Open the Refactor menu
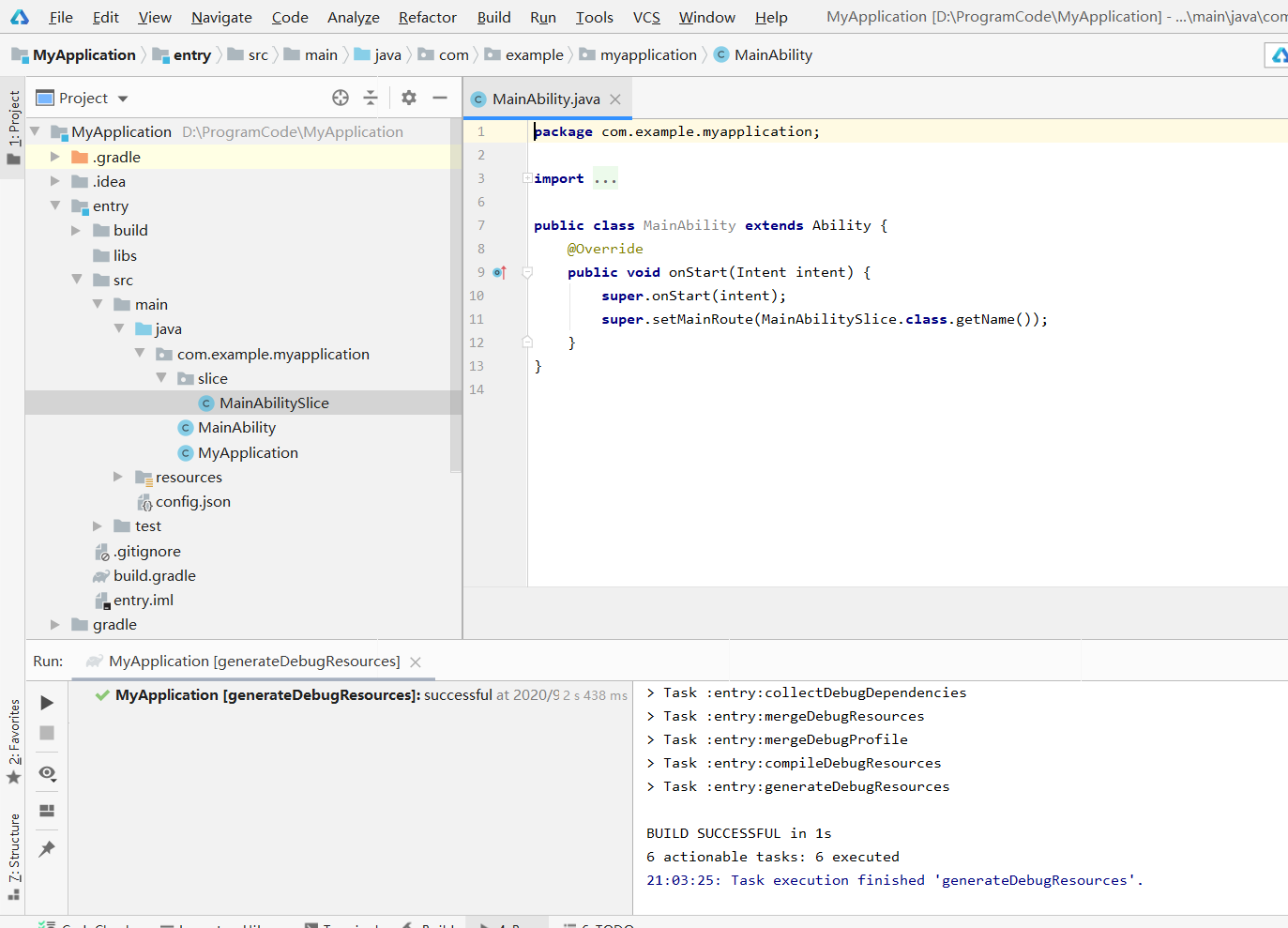Screen dimensions: 1288x928 point(427,17)
